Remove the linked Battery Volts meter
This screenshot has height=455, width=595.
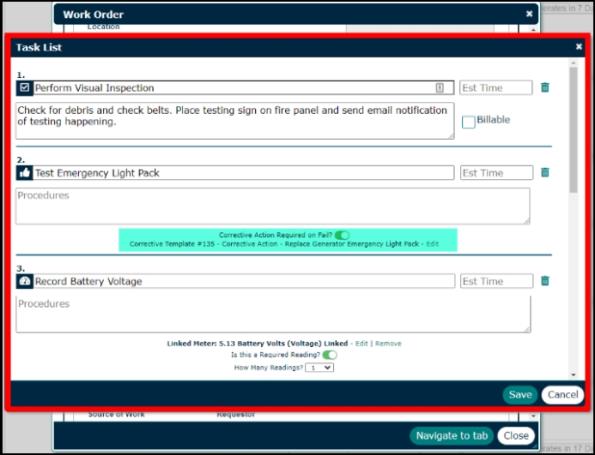point(388,344)
